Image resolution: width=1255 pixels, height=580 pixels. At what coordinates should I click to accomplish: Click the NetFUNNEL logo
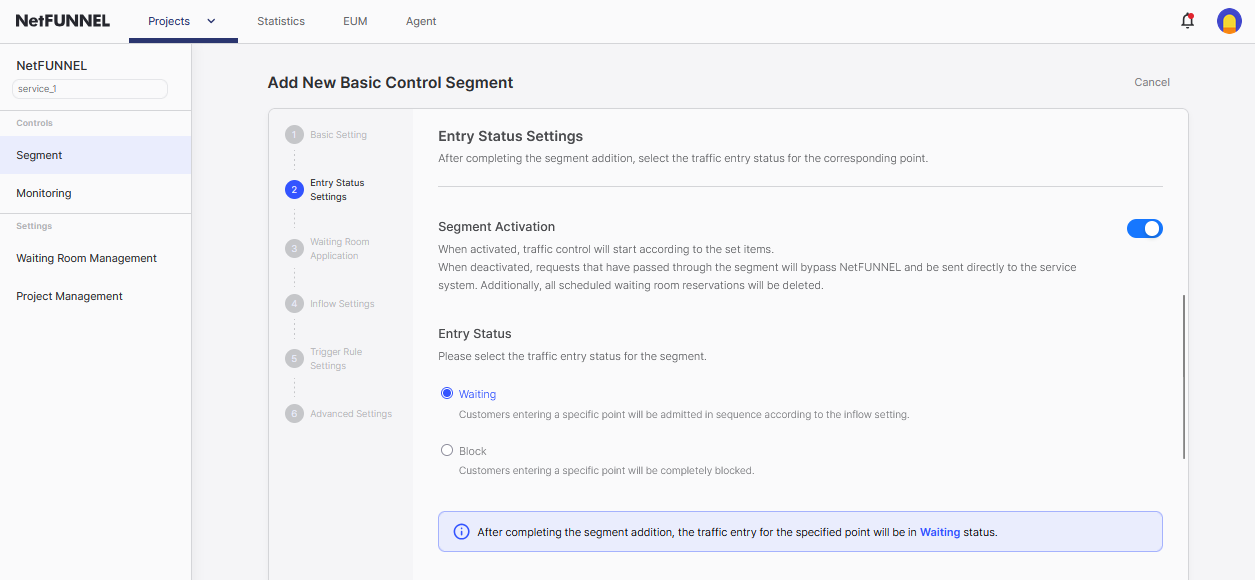click(62, 20)
